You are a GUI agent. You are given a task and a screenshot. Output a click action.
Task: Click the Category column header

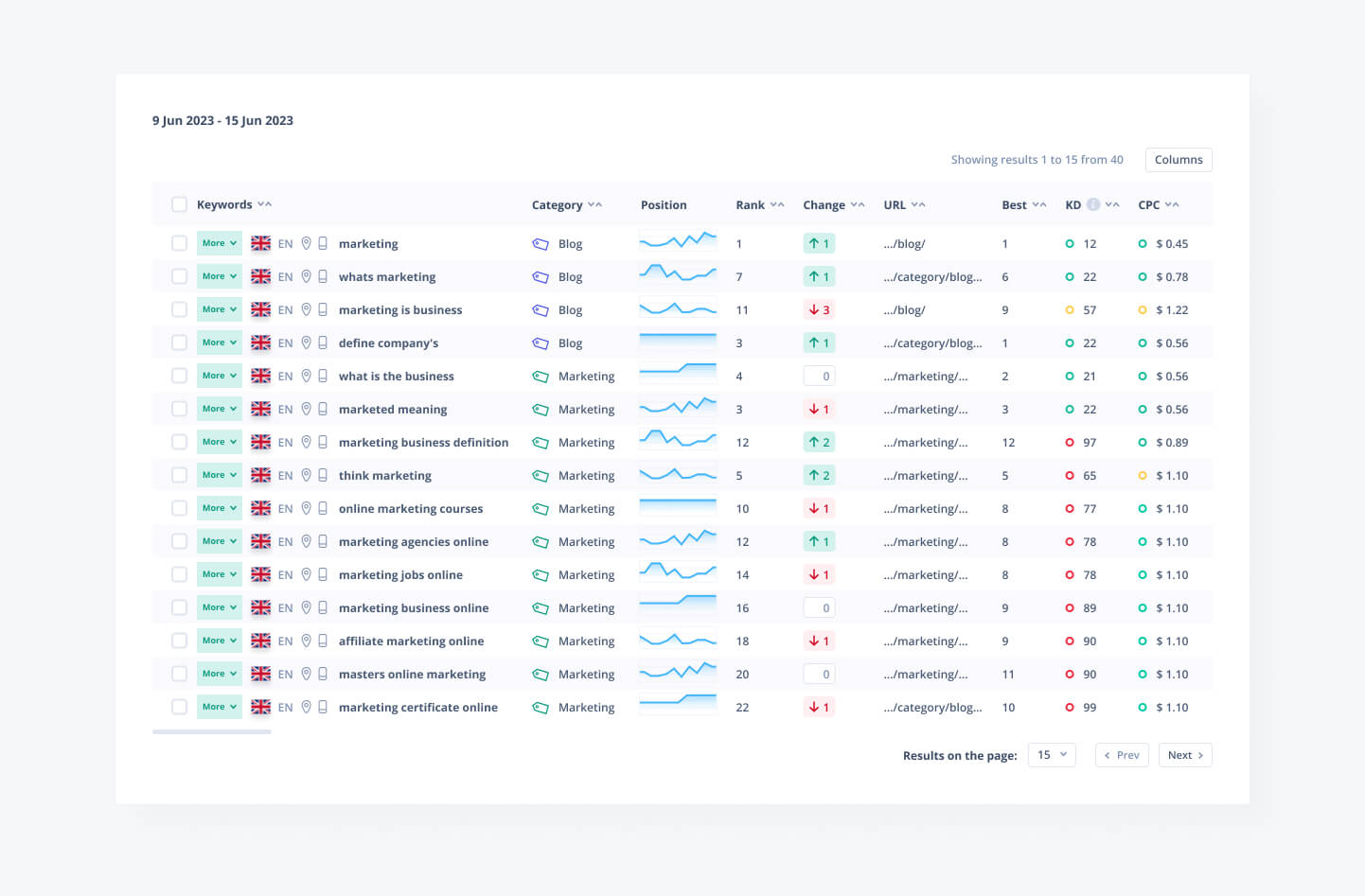pos(557,204)
